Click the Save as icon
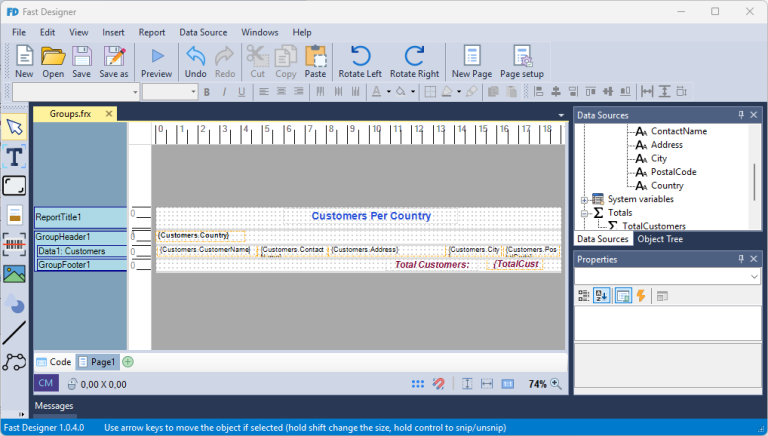This screenshot has width=768, height=436. point(114,62)
